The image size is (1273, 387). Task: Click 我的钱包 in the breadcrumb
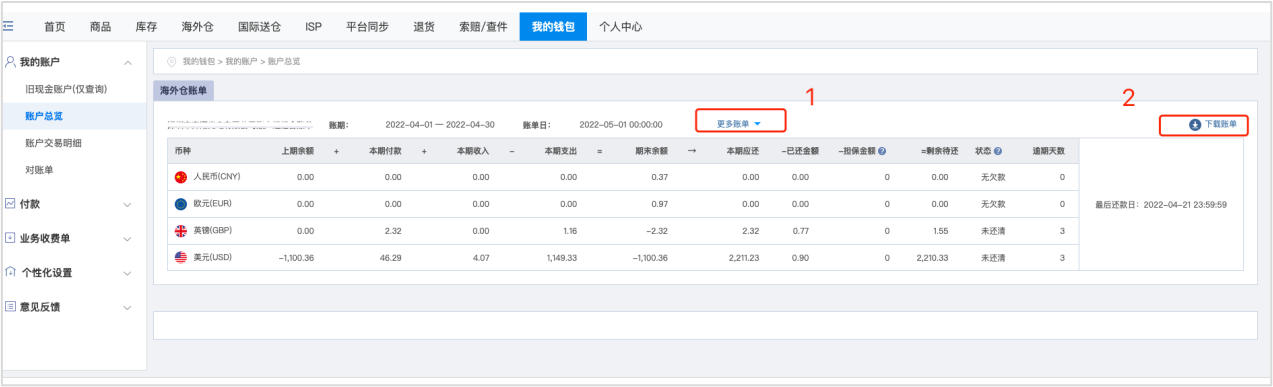[x=199, y=61]
